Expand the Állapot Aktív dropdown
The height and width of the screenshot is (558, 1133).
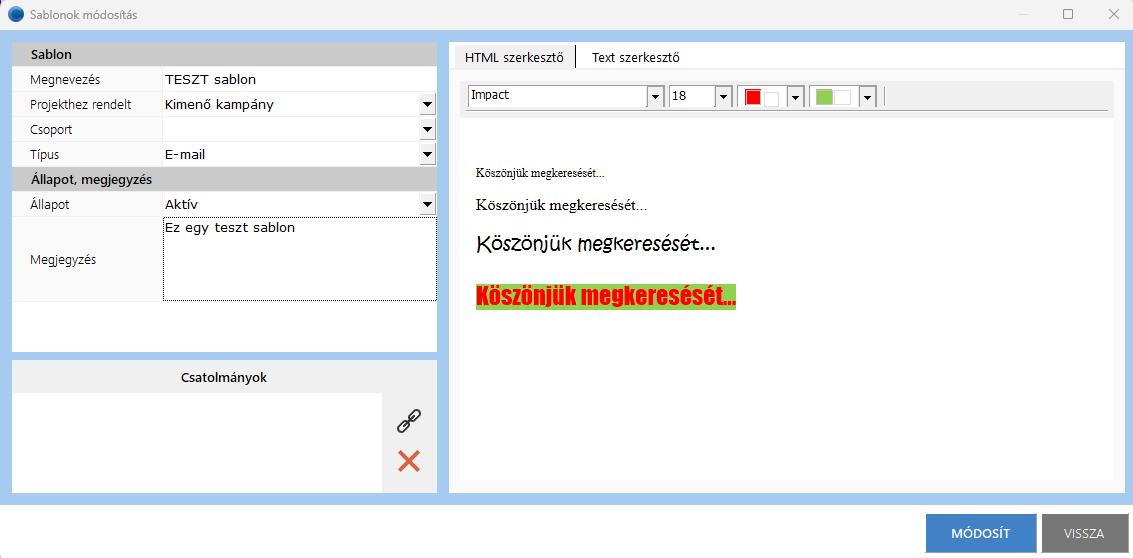427,204
